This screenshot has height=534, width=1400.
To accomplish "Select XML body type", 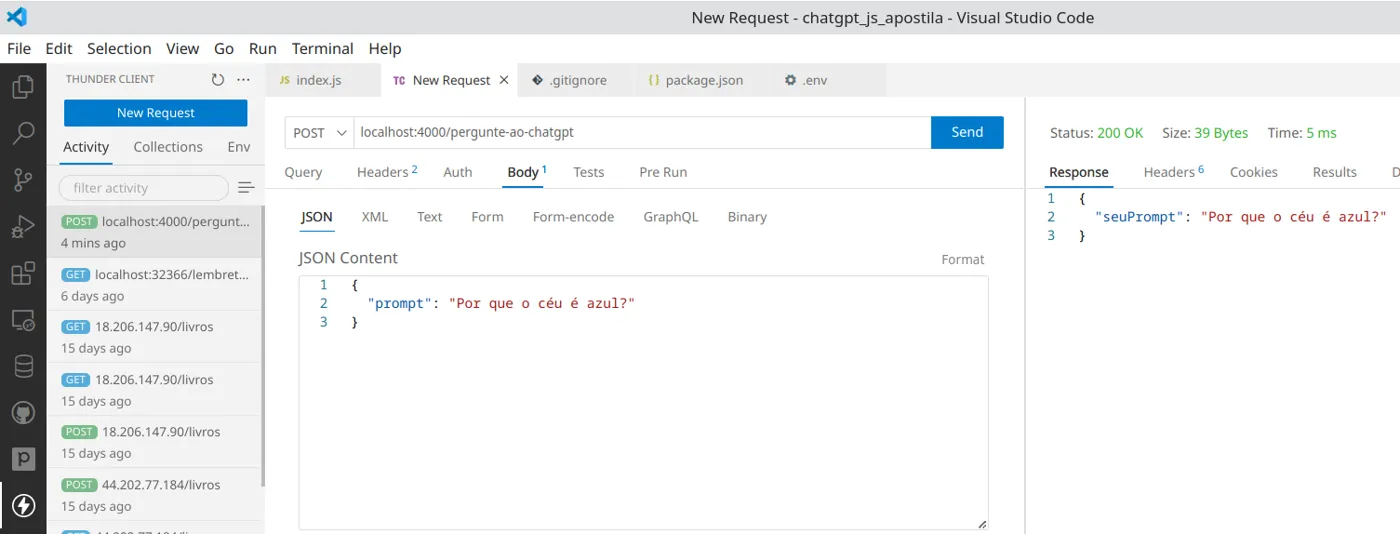I will [375, 217].
